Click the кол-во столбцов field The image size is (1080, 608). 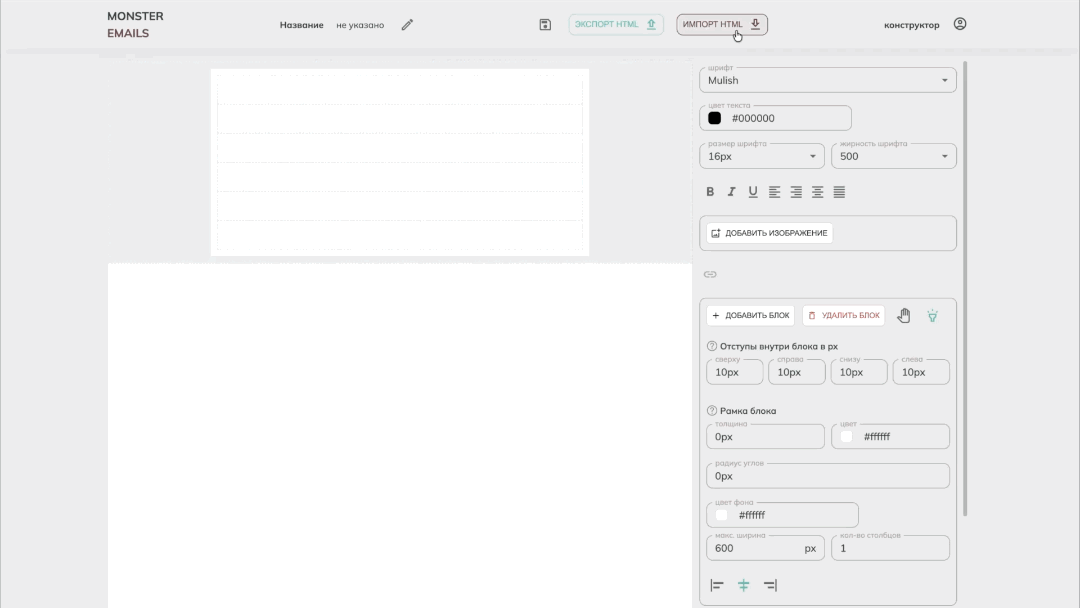pyautogui.click(x=890, y=548)
